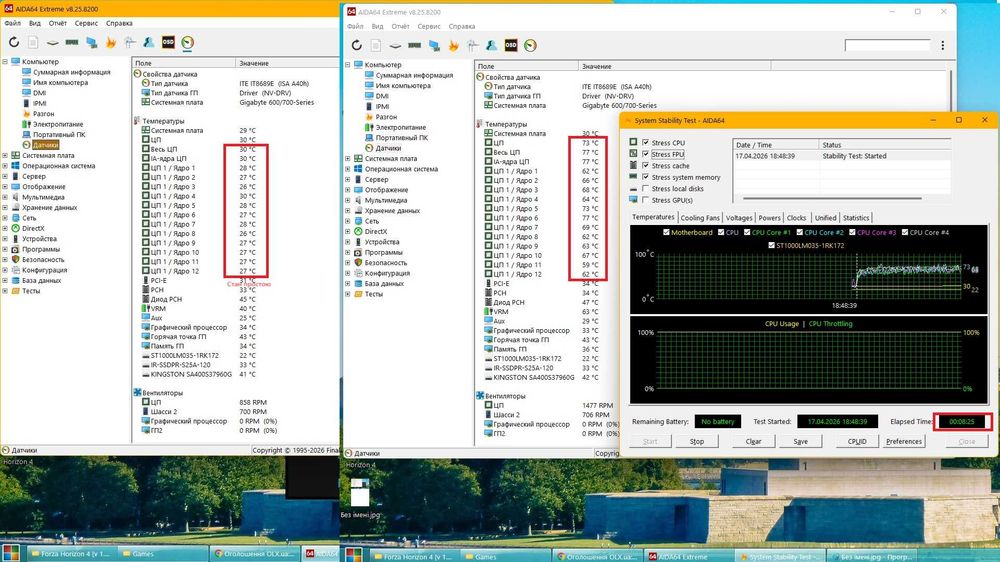Expand DirectX in middle AIDA64 tree

(x=348, y=232)
